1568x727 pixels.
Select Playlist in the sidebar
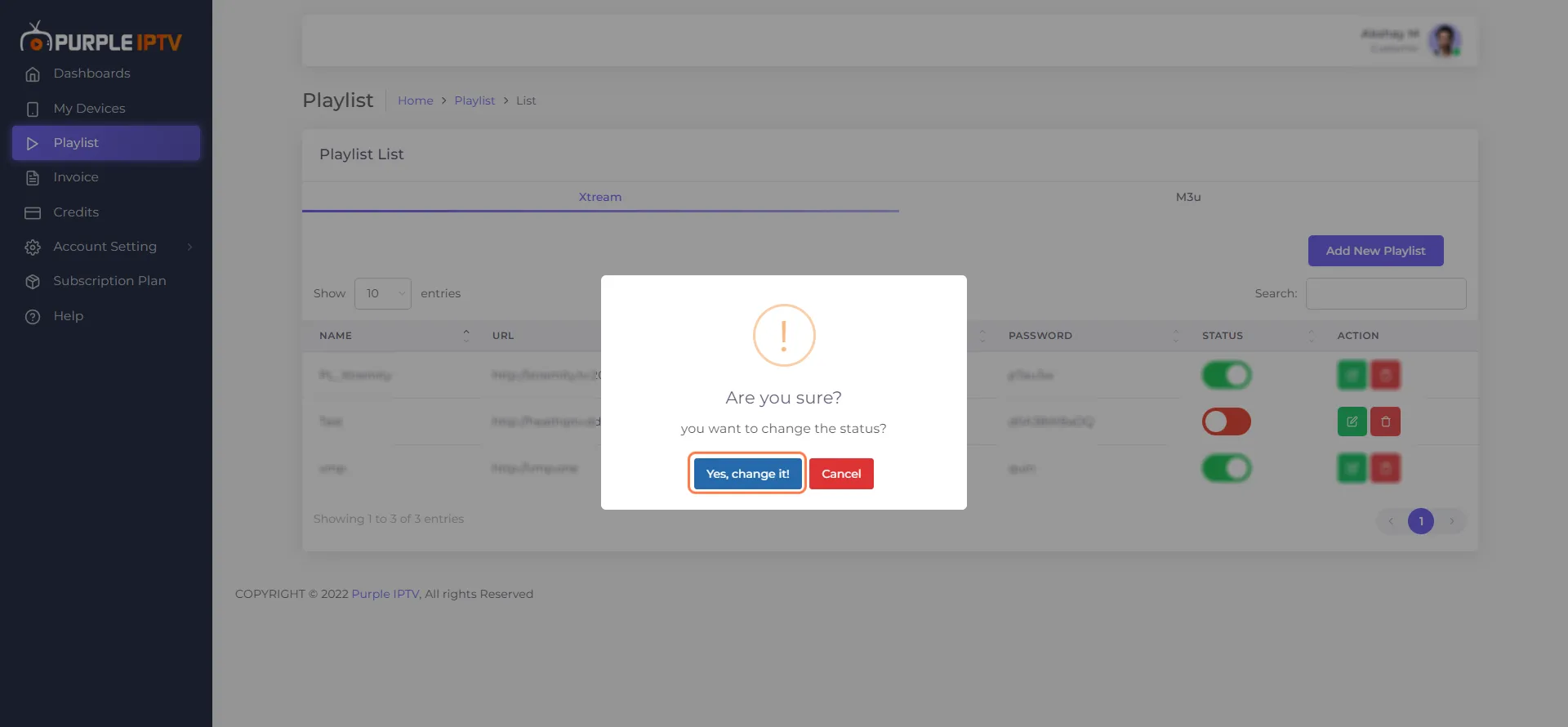(x=106, y=143)
